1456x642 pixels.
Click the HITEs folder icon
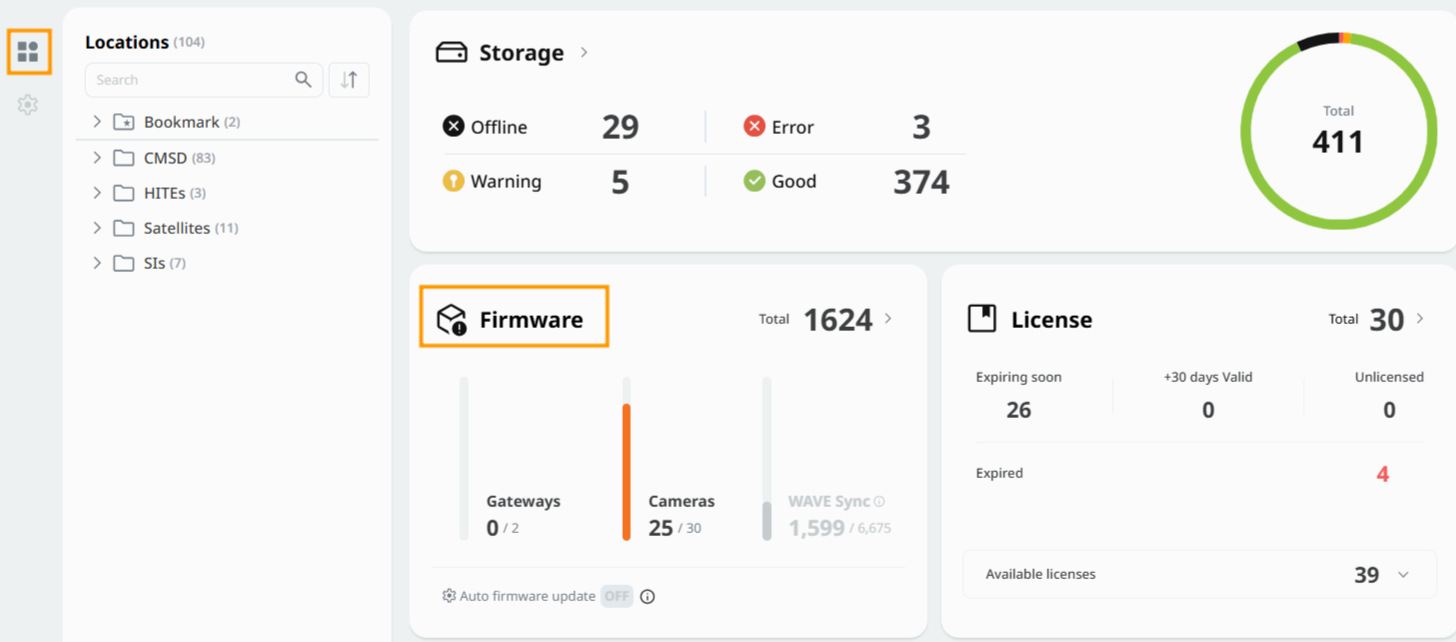pyautogui.click(x=124, y=193)
